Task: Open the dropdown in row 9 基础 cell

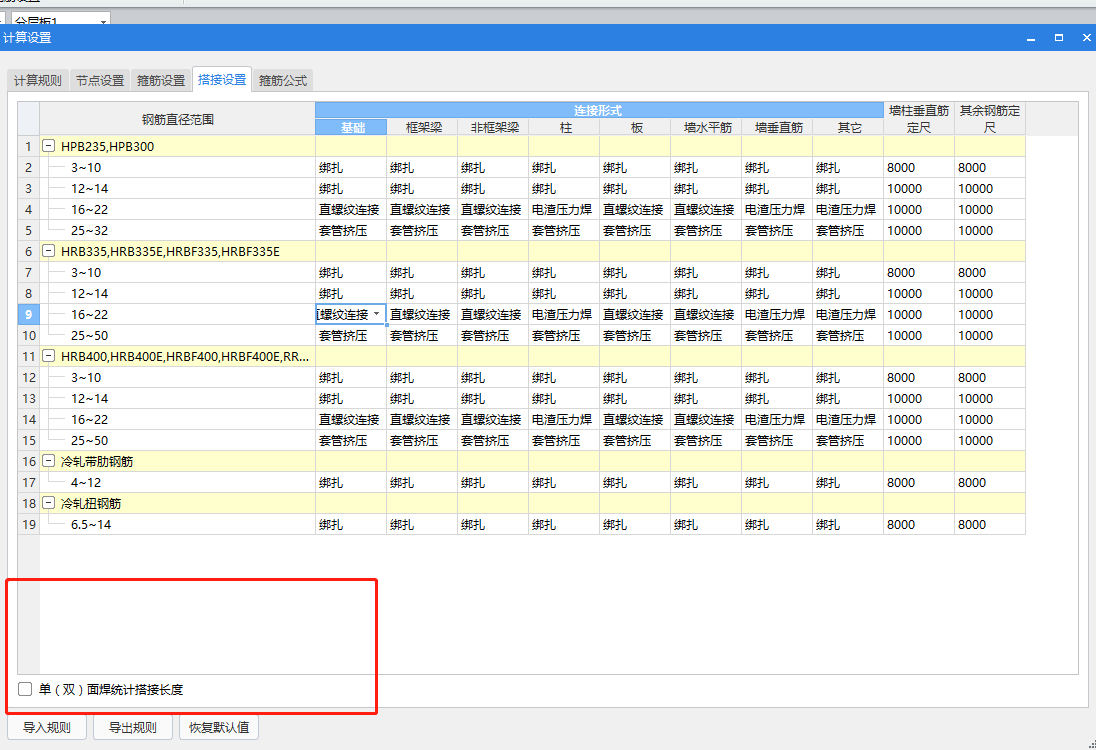Action: (x=377, y=315)
